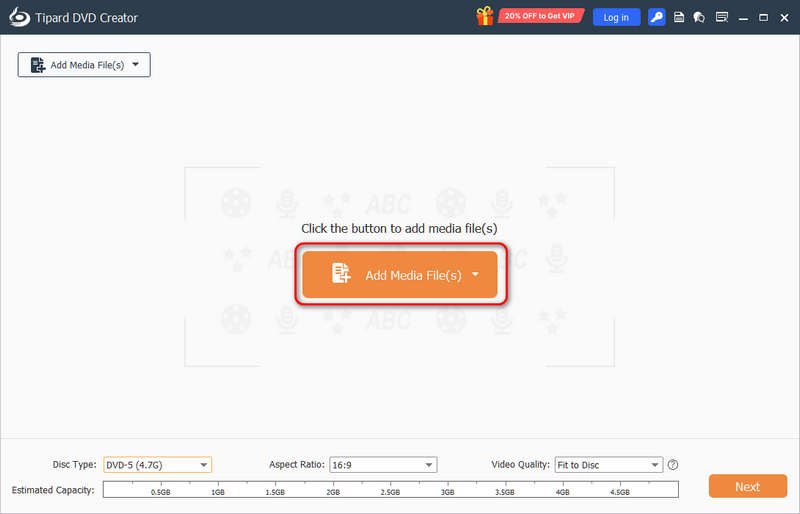Click the 'Estimated Capacity:' label
800x514 pixels.
click(x=53, y=490)
